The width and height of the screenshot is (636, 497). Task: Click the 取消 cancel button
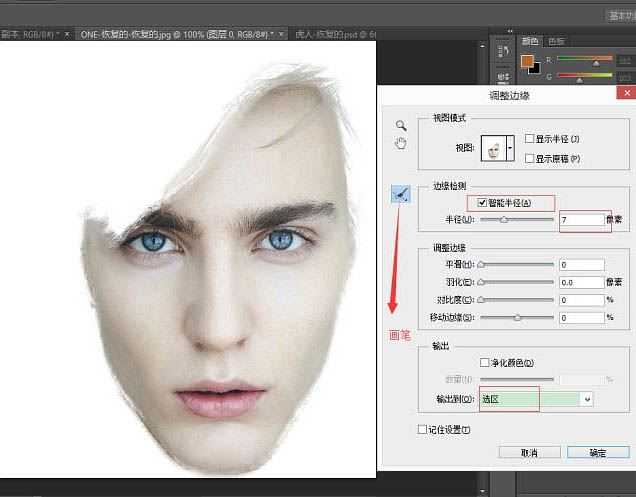pyautogui.click(x=527, y=453)
